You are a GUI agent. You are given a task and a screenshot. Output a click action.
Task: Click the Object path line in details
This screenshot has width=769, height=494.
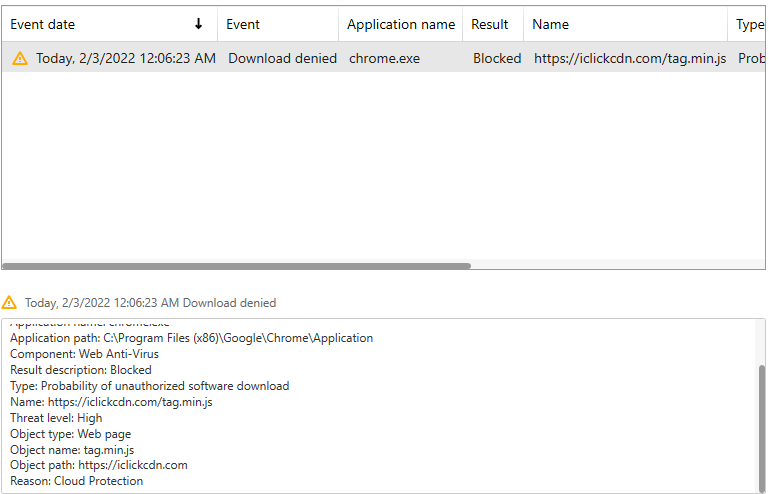pyautogui.click(x=98, y=465)
